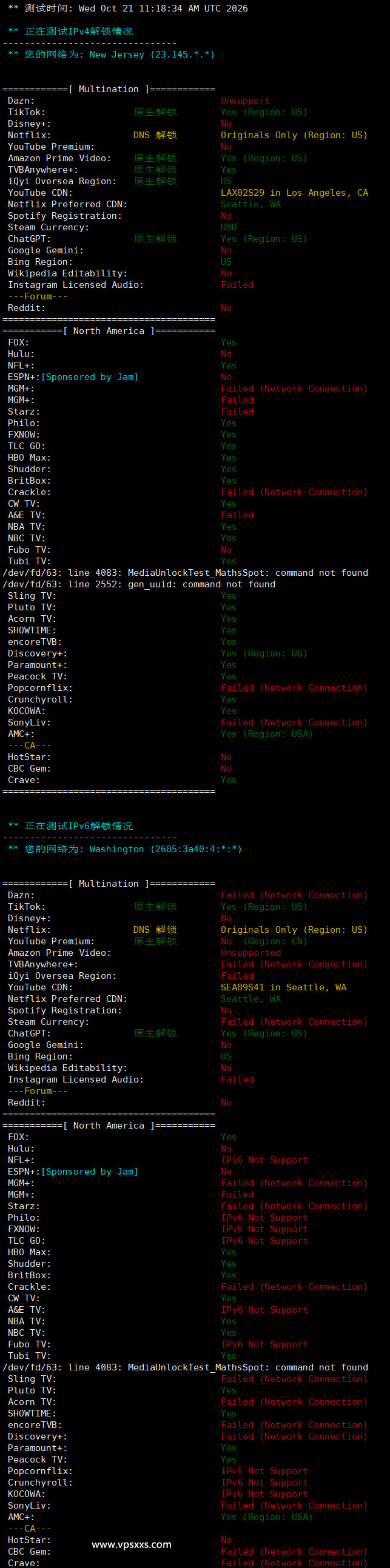The width and height of the screenshot is (390, 1568).
Task: Select the heading "正在测试IPv4解锁情况"
Action: coord(79,32)
